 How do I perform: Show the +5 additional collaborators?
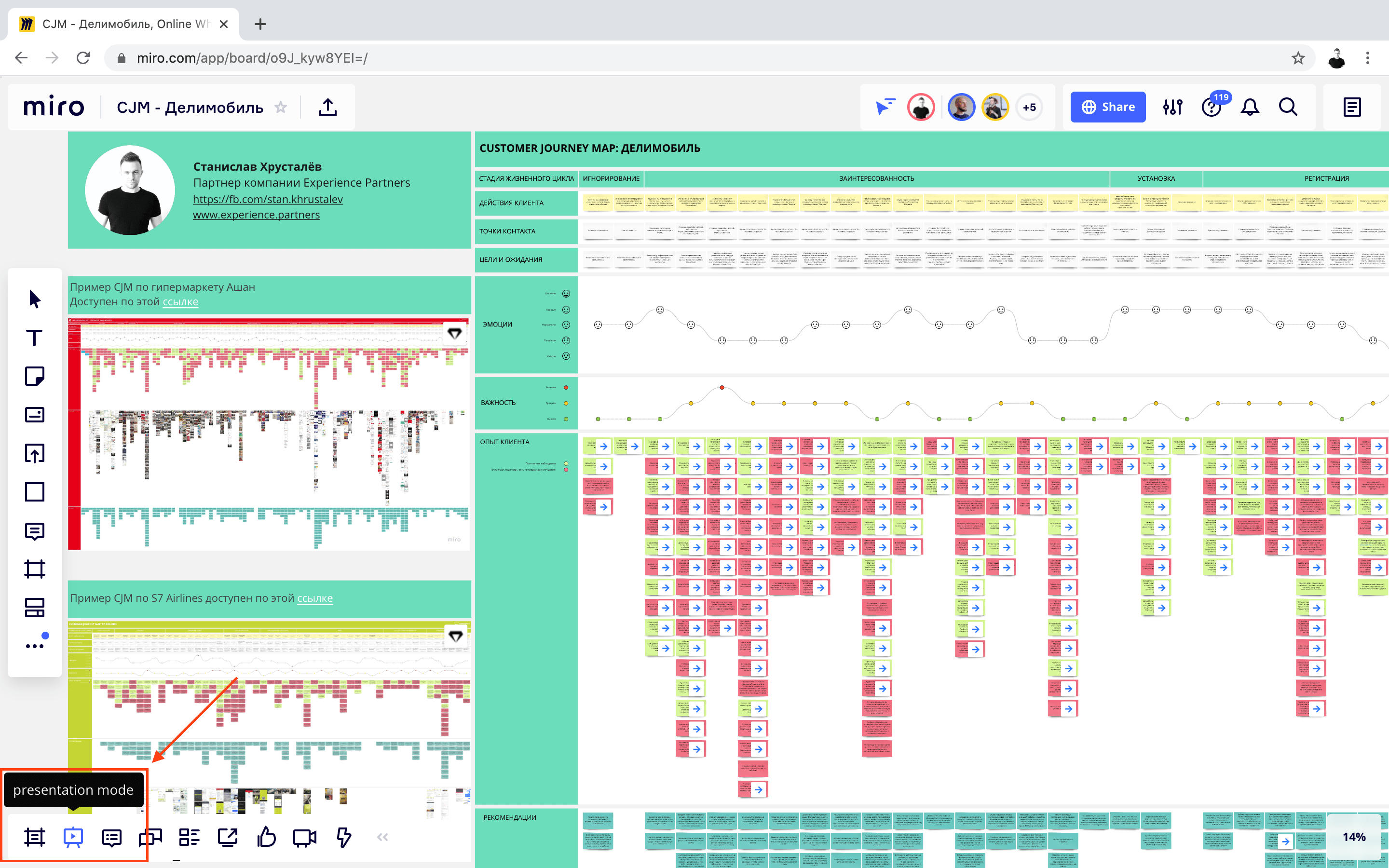[1029, 108]
